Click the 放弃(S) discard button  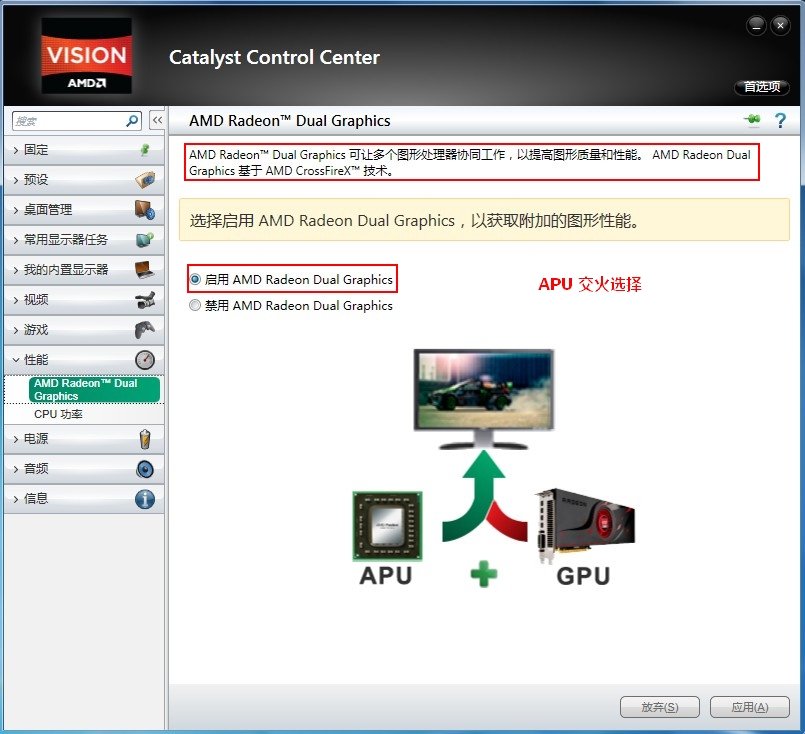[660, 707]
